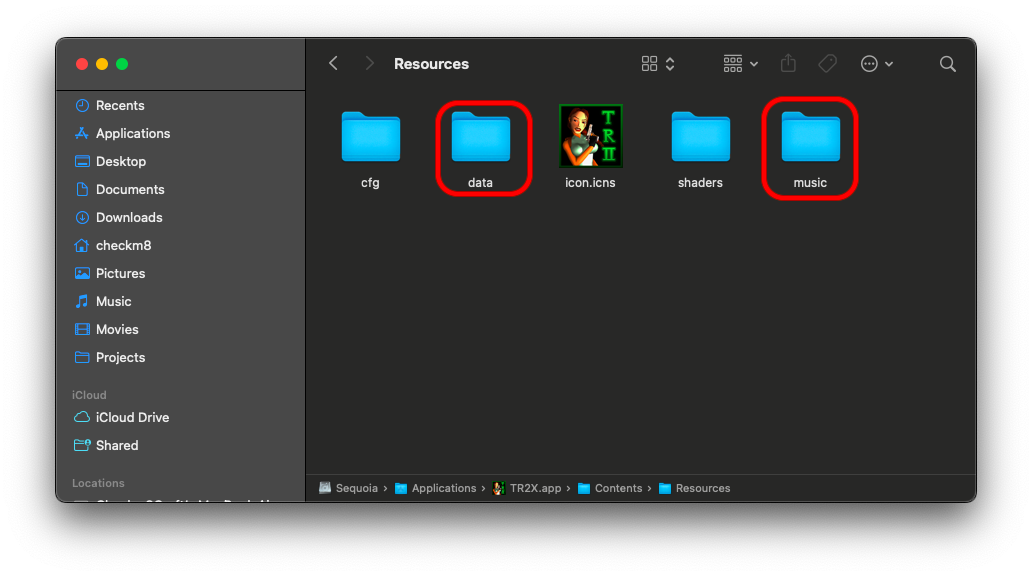Viewport: 1032px width, 576px height.
Task: Open Recents in the sidebar
Action: 119,106
